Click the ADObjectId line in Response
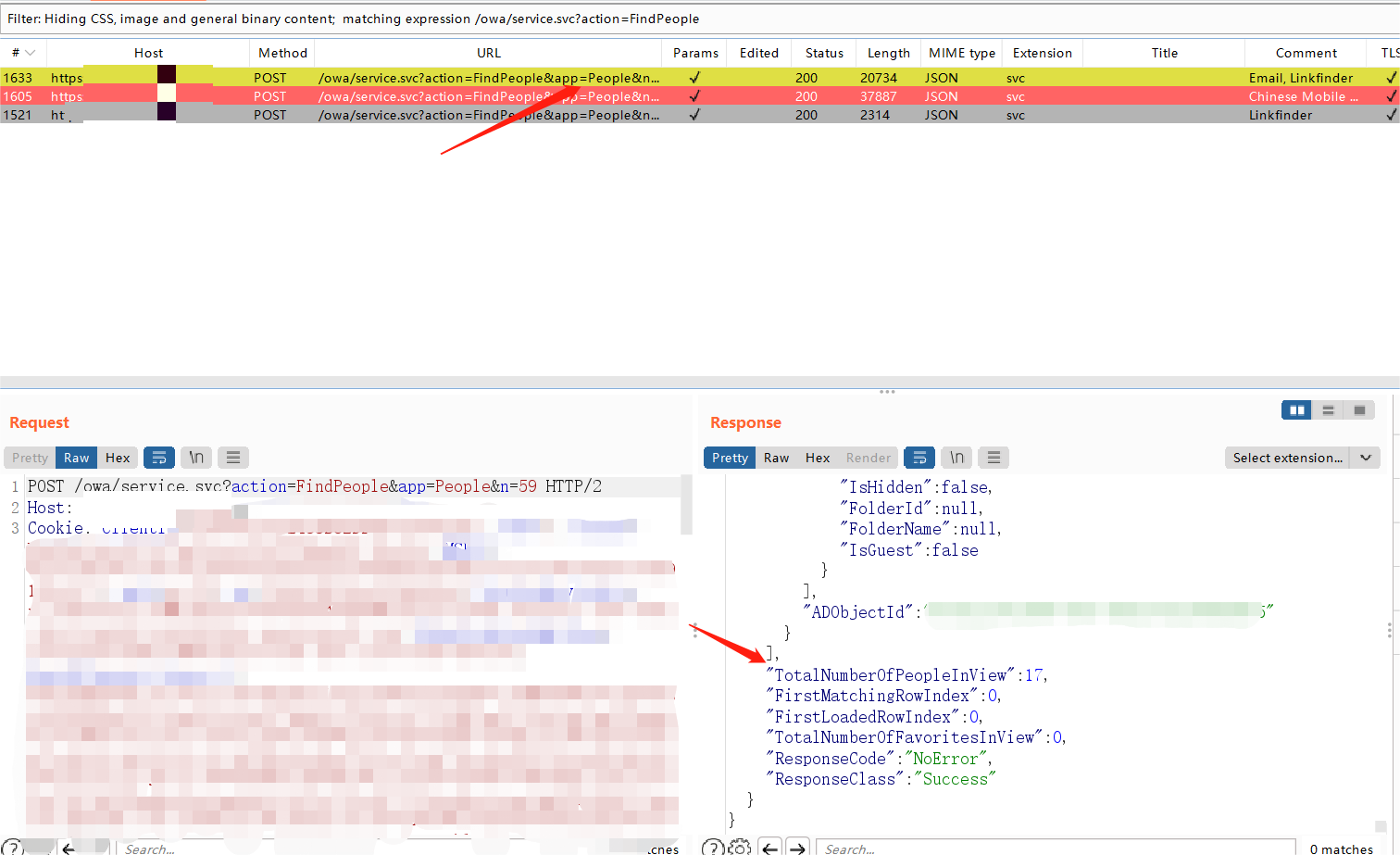This screenshot has width=1400, height=855. pos(1038,611)
